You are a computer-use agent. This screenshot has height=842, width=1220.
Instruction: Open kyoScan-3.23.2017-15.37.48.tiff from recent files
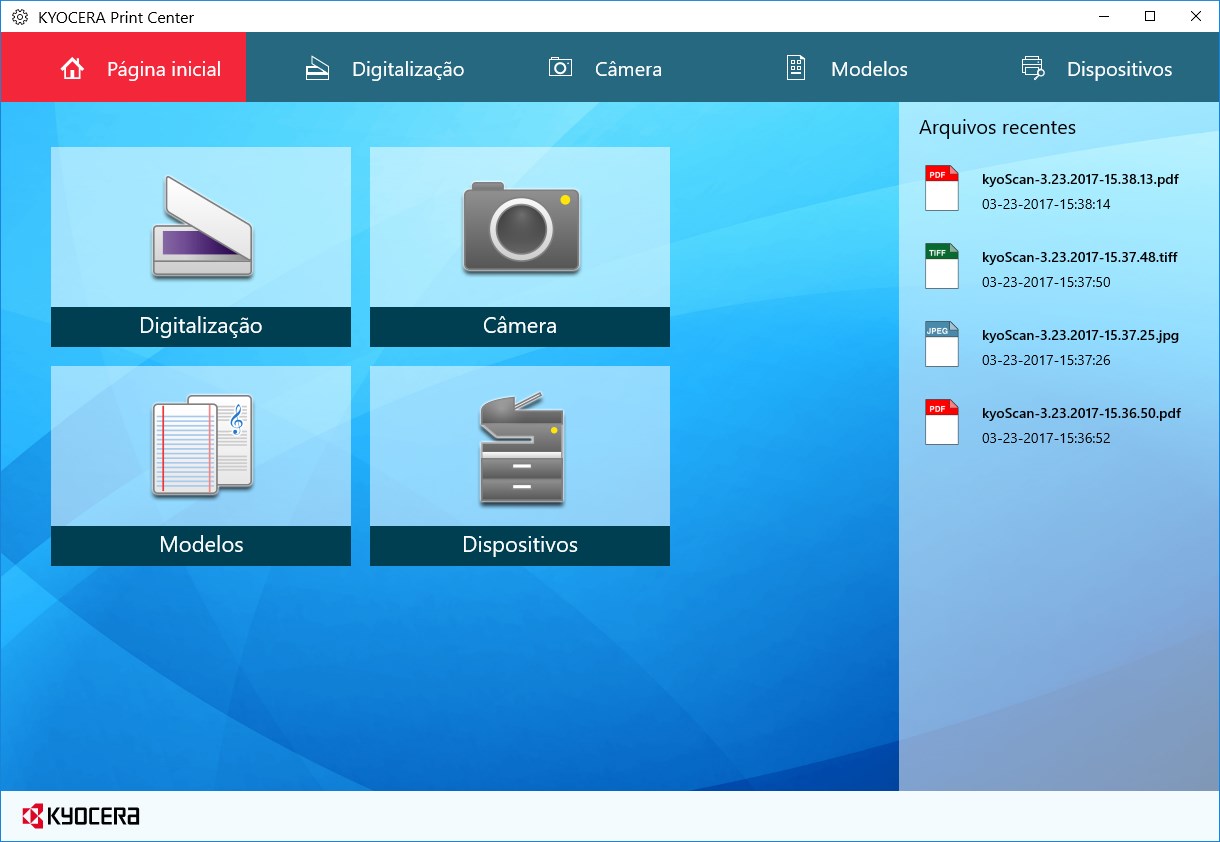click(1080, 257)
